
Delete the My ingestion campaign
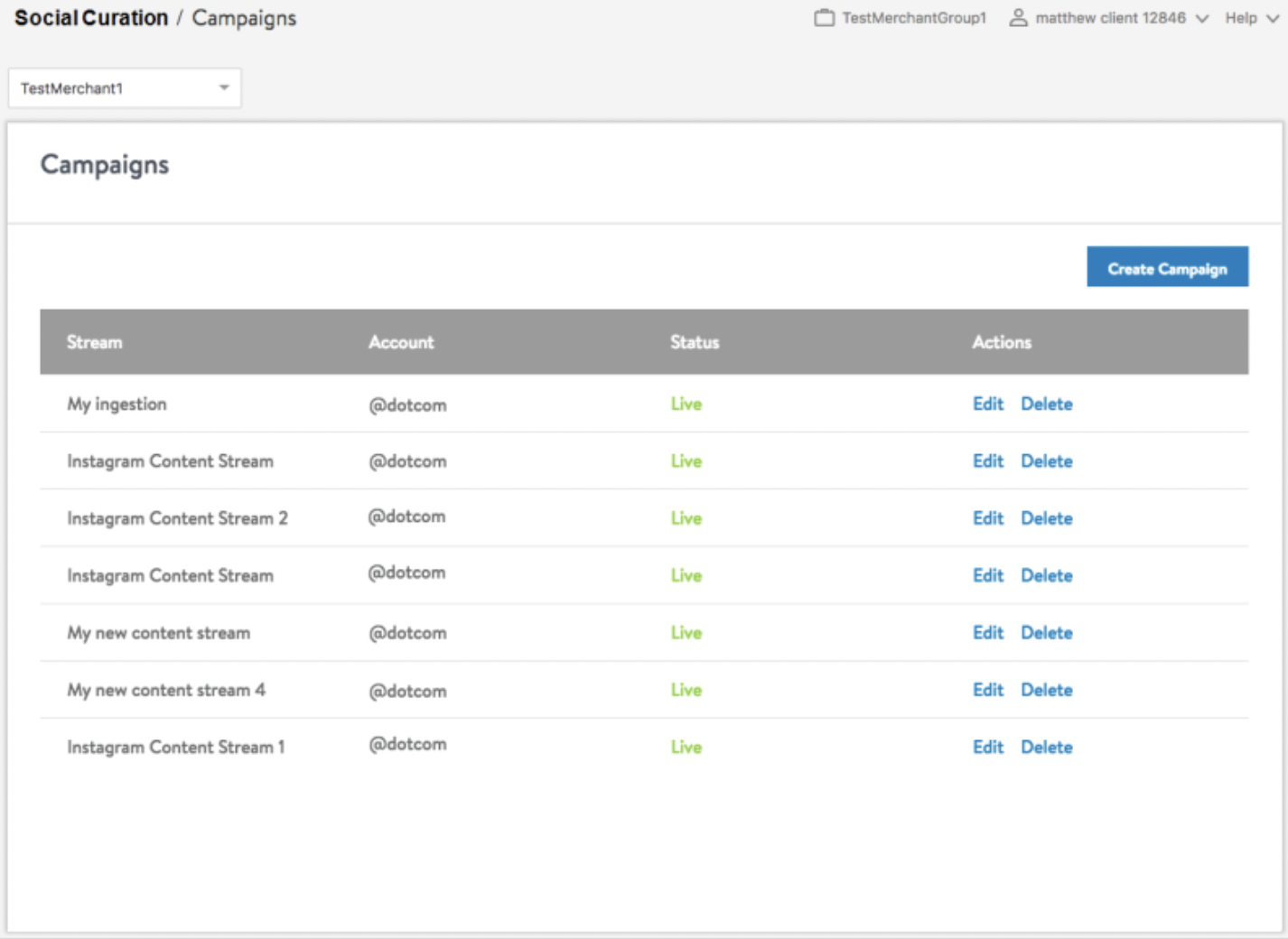coord(1046,404)
